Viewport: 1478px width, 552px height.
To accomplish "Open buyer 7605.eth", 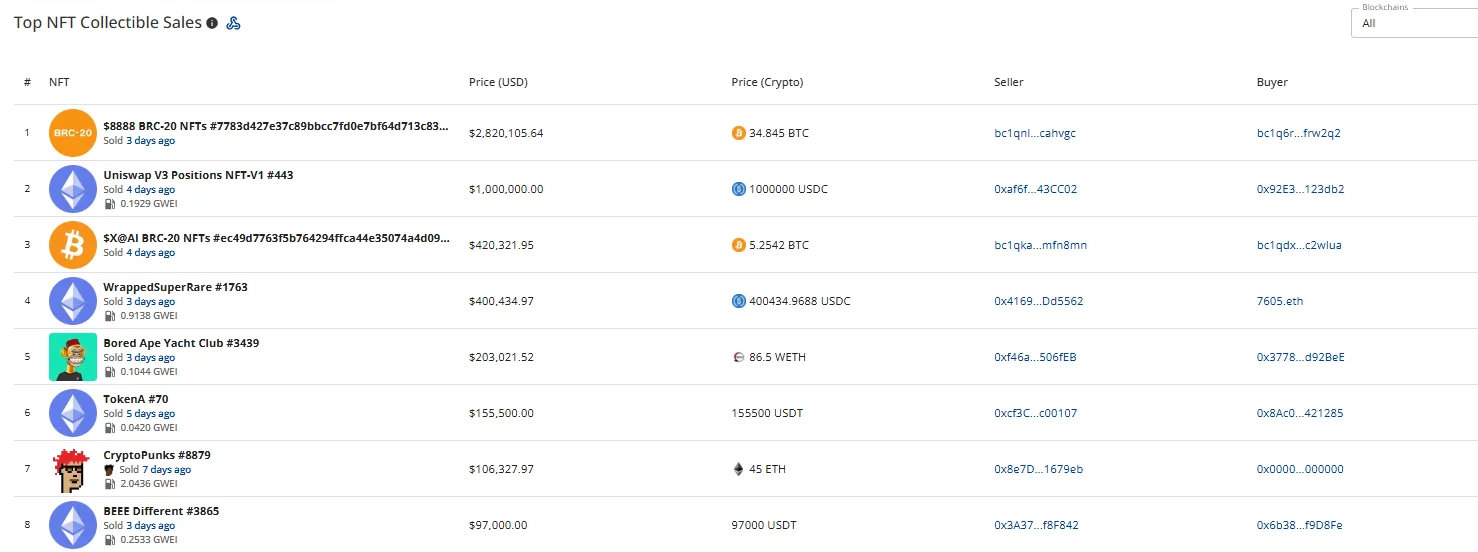I will click(x=1280, y=301).
